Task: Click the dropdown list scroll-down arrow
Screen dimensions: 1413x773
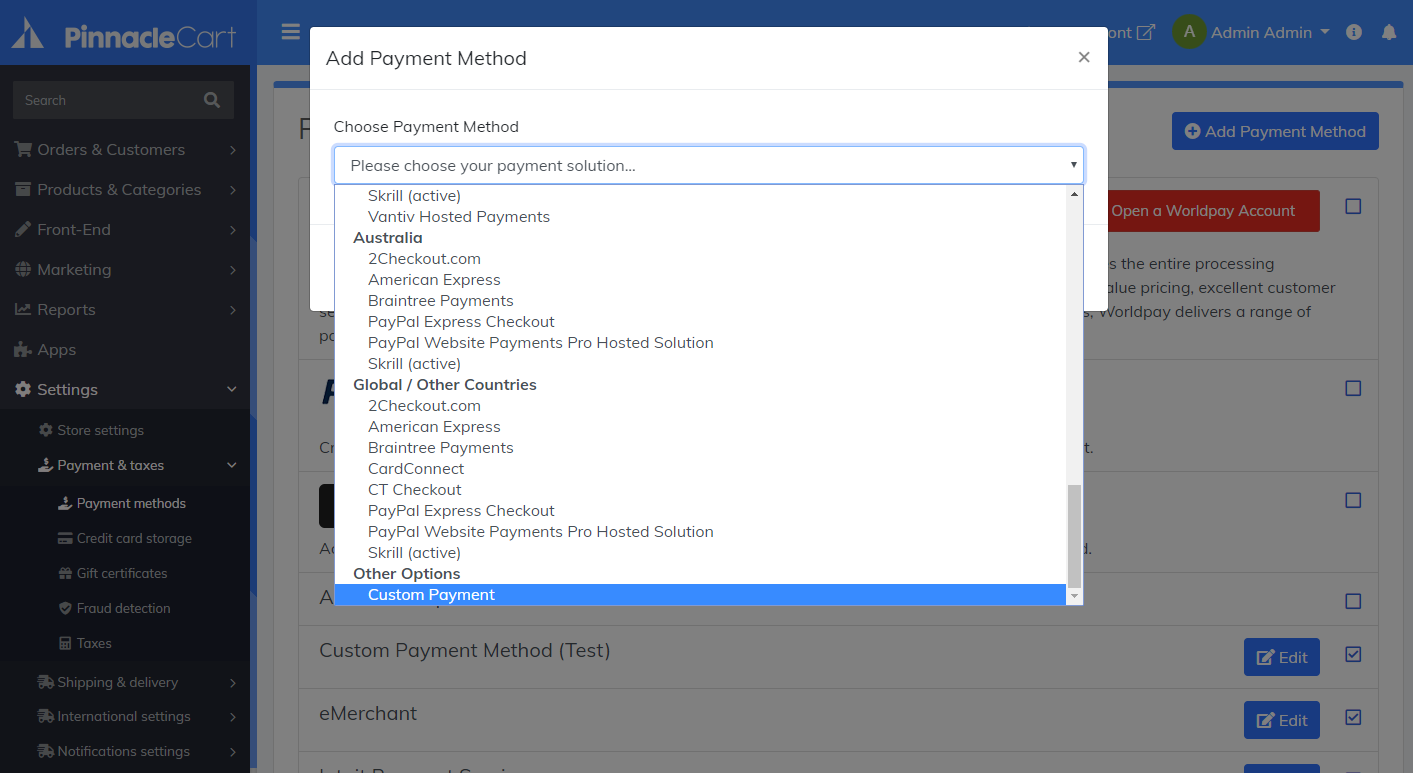Action: [1075, 596]
